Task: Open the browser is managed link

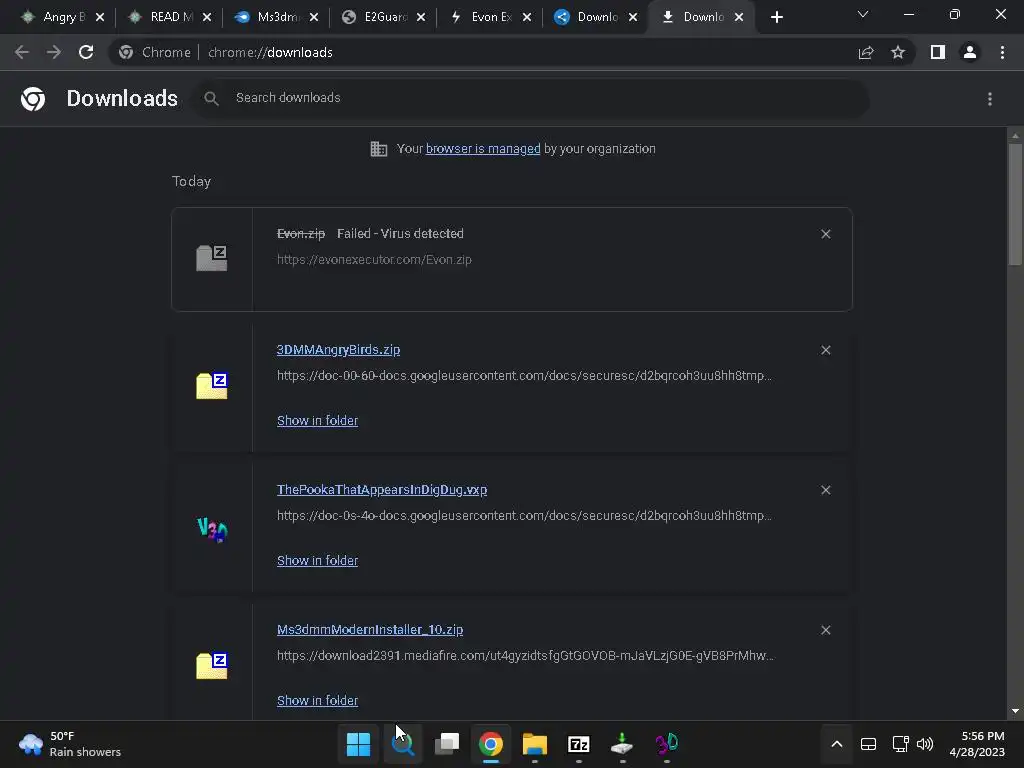Action: coord(483,149)
